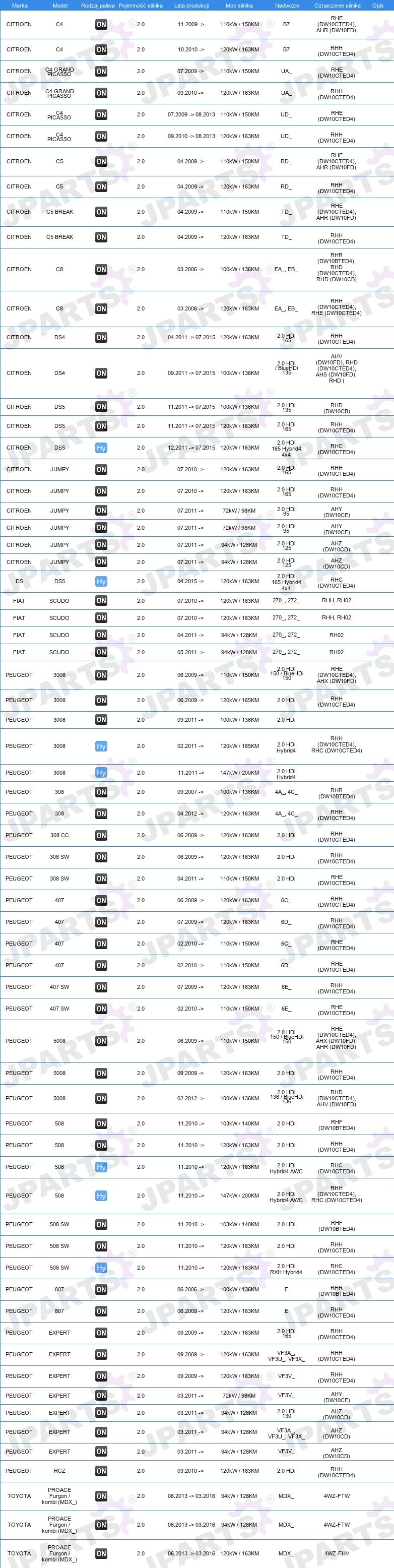The image size is (394, 1568).
Task: Click the 'RCZ' model cell
Action: pyautogui.click(x=59, y=1471)
